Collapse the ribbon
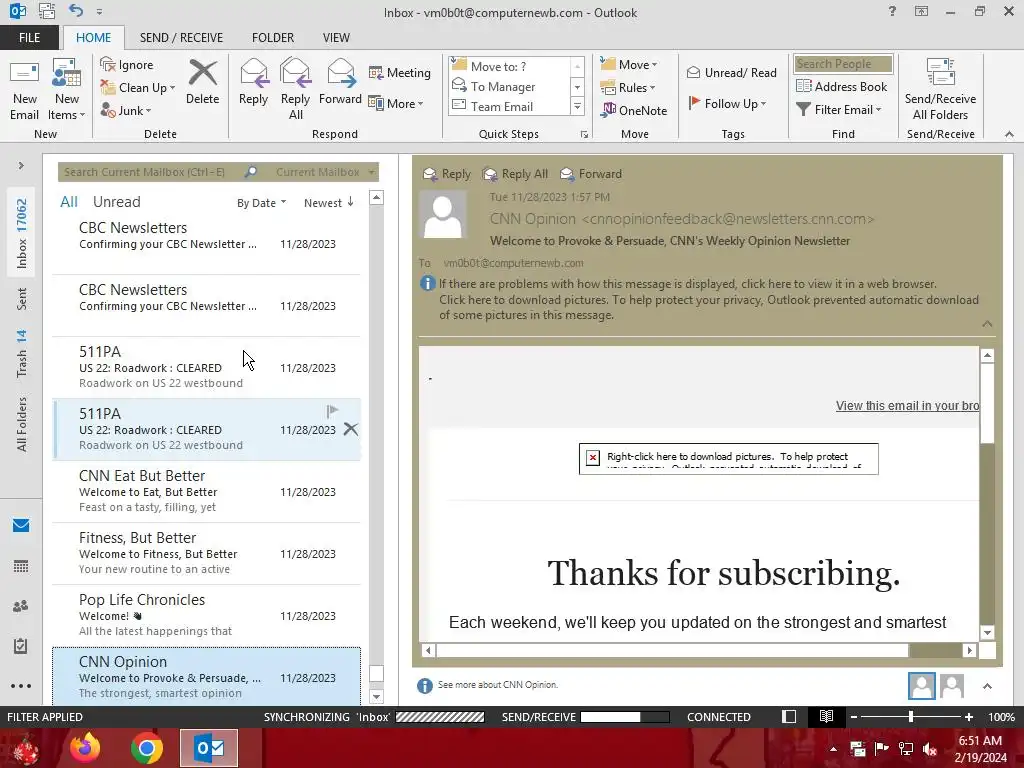 tap(1009, 134)
